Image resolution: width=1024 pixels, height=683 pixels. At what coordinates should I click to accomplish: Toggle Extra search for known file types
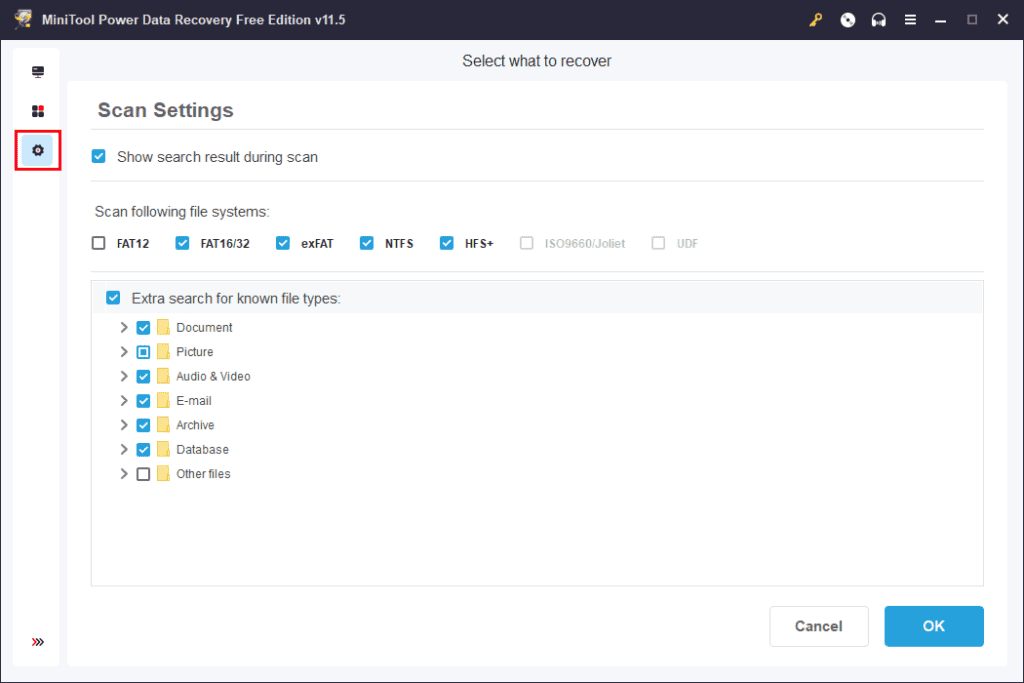click(113, 298)
